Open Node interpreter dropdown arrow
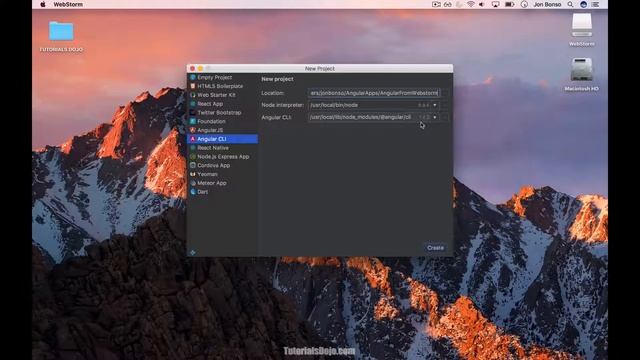Screen dimensions: 640x360 pyautogui.click(x=435, y=105)
